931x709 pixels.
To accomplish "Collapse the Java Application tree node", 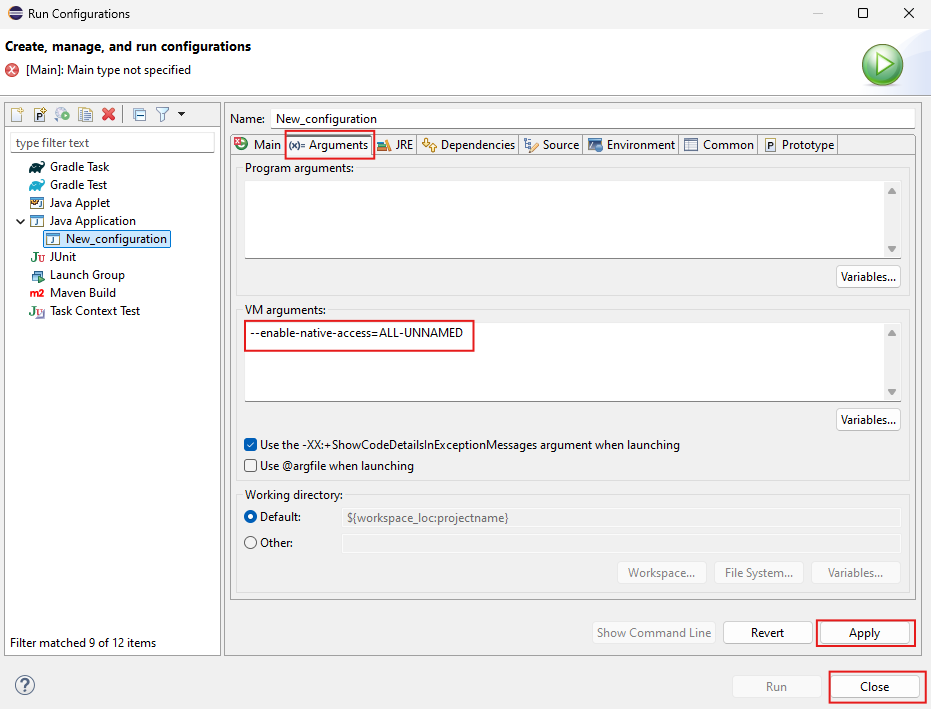I will click(x=20, y=221).
